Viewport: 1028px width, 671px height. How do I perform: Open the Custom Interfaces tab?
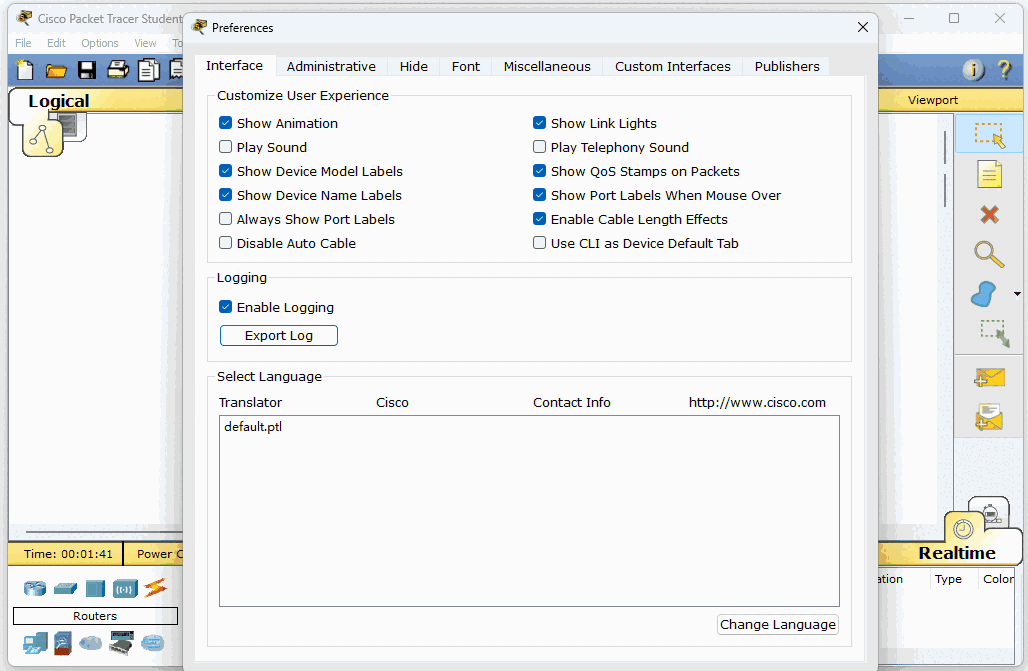coord(672,66)
